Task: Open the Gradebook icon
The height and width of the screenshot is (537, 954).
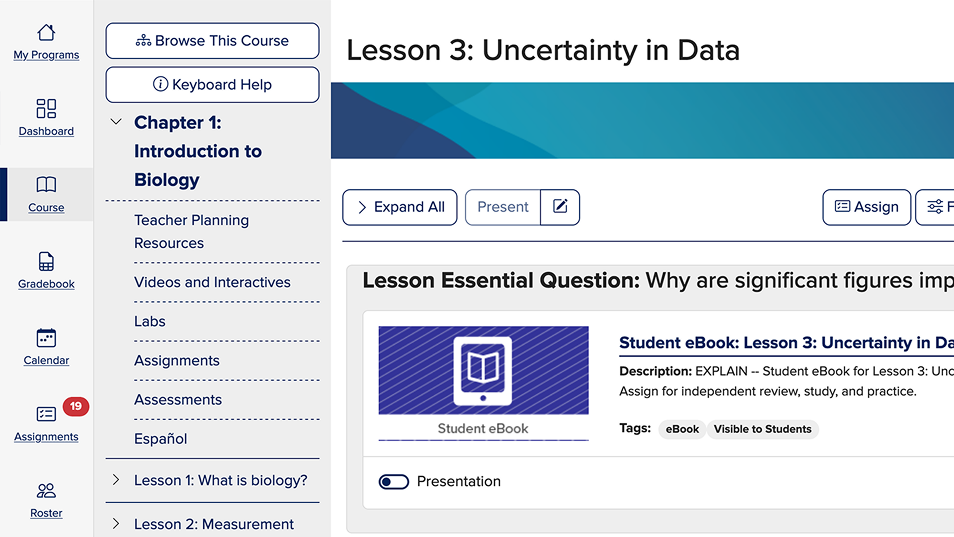Action: tap(46, 262)
